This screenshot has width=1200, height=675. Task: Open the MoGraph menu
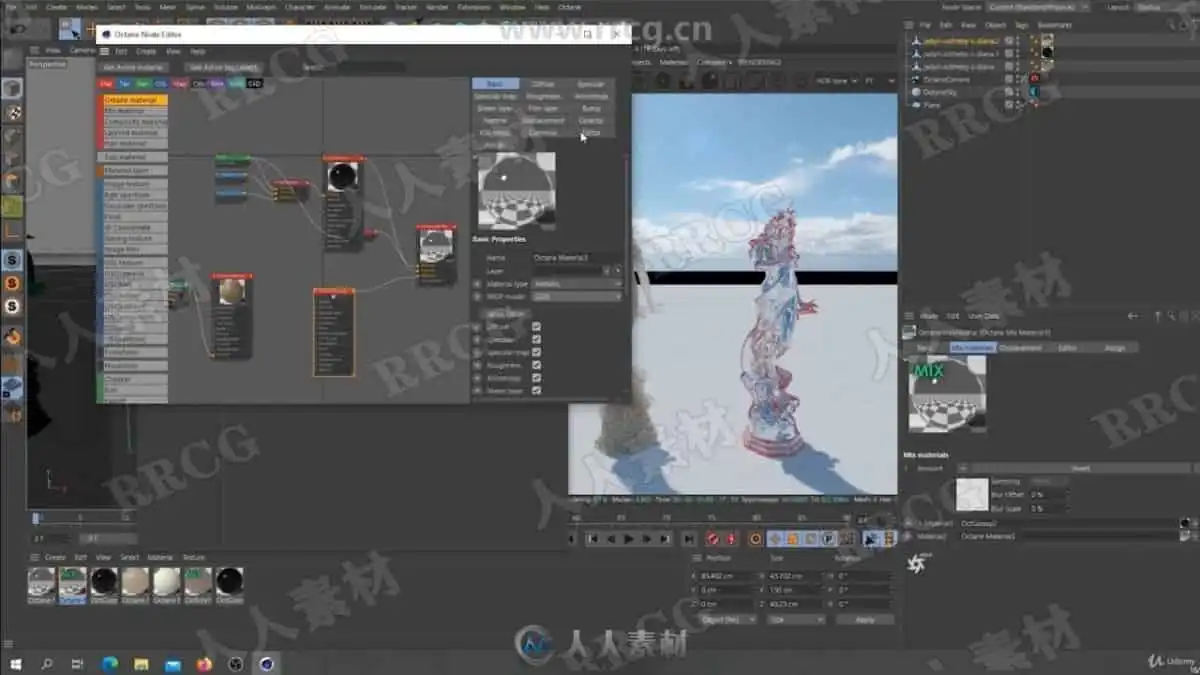tap(261, 7)
